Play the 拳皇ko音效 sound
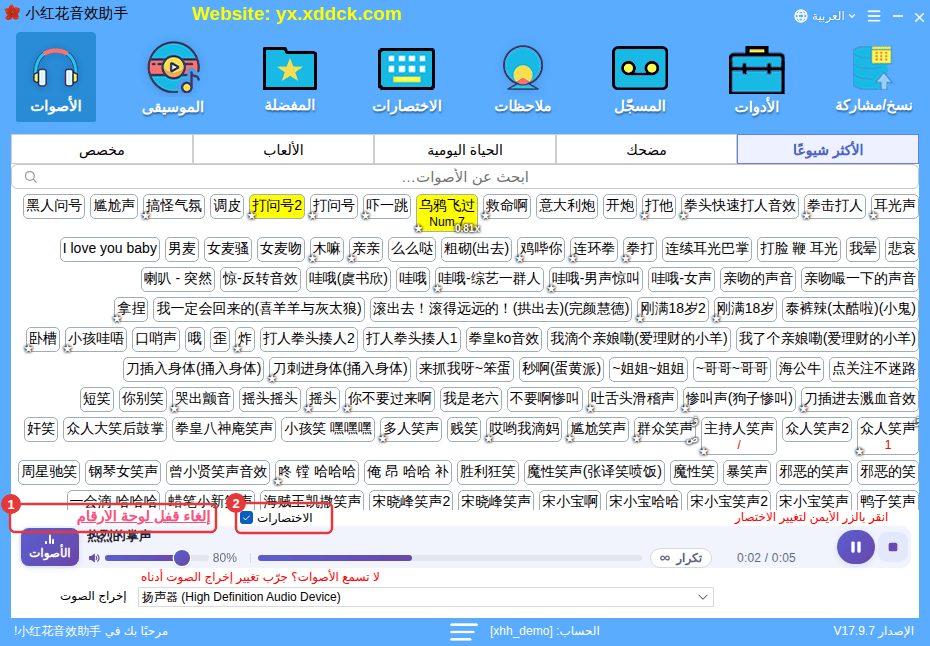Image resolution: width=930 pixels, height=646 pixels. 503,339
